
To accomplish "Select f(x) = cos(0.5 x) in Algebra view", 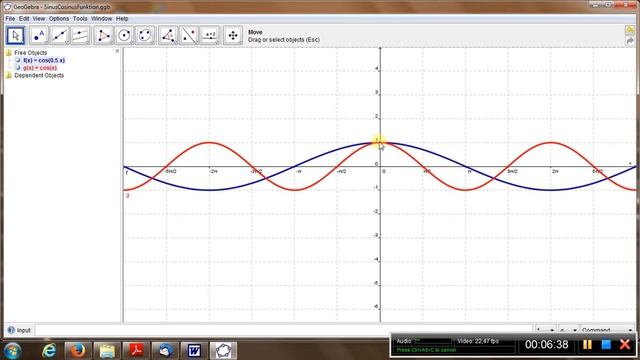I will pos(44,60).
